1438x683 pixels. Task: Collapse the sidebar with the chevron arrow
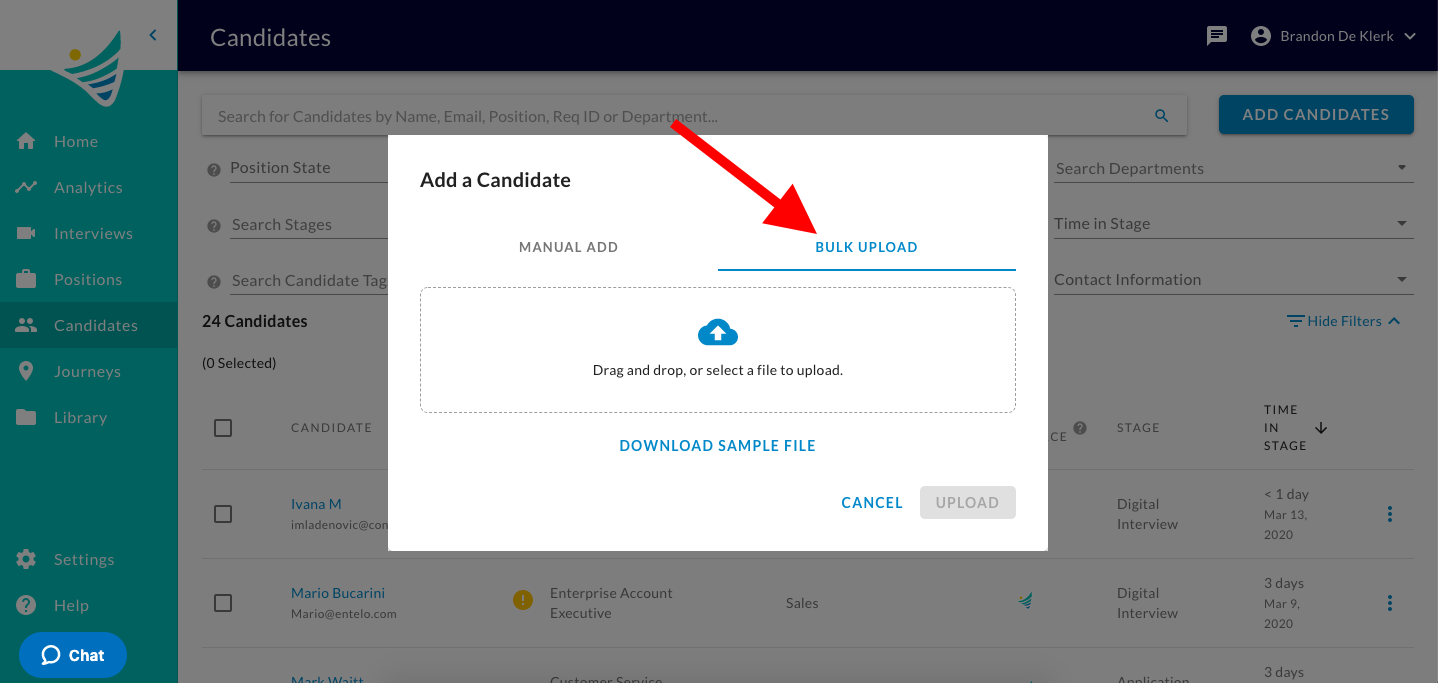pos(153,35)
